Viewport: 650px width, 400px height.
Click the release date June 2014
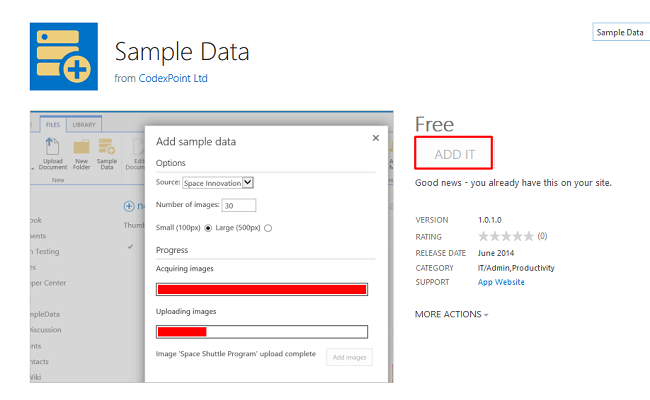496,253
